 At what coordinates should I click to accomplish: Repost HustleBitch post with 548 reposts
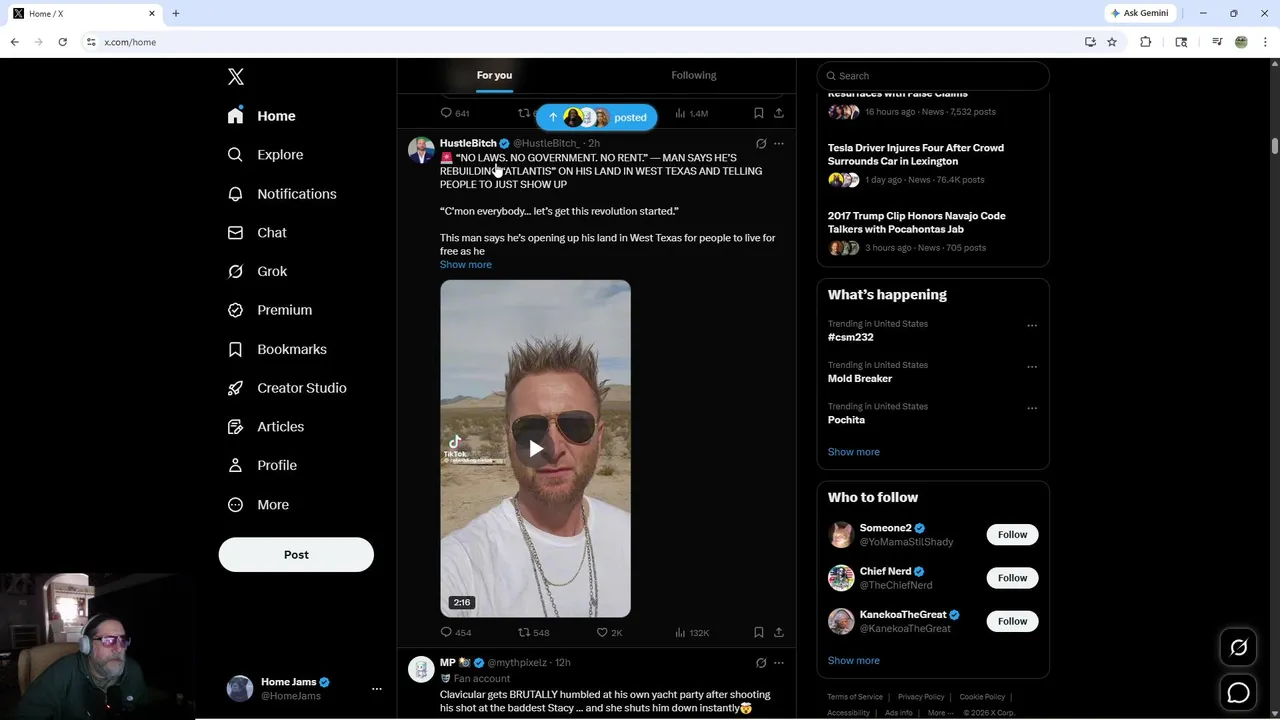[x=534, y=632]
